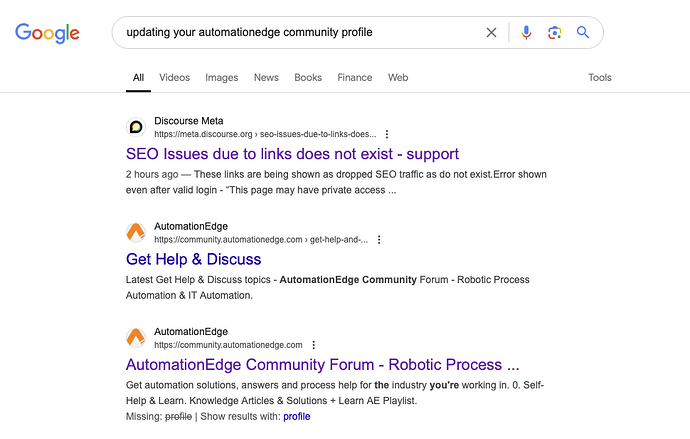Click the struck-through 'profile' missing term
The width and height of the screenshot is (690, 439).
tap(179, 417)
